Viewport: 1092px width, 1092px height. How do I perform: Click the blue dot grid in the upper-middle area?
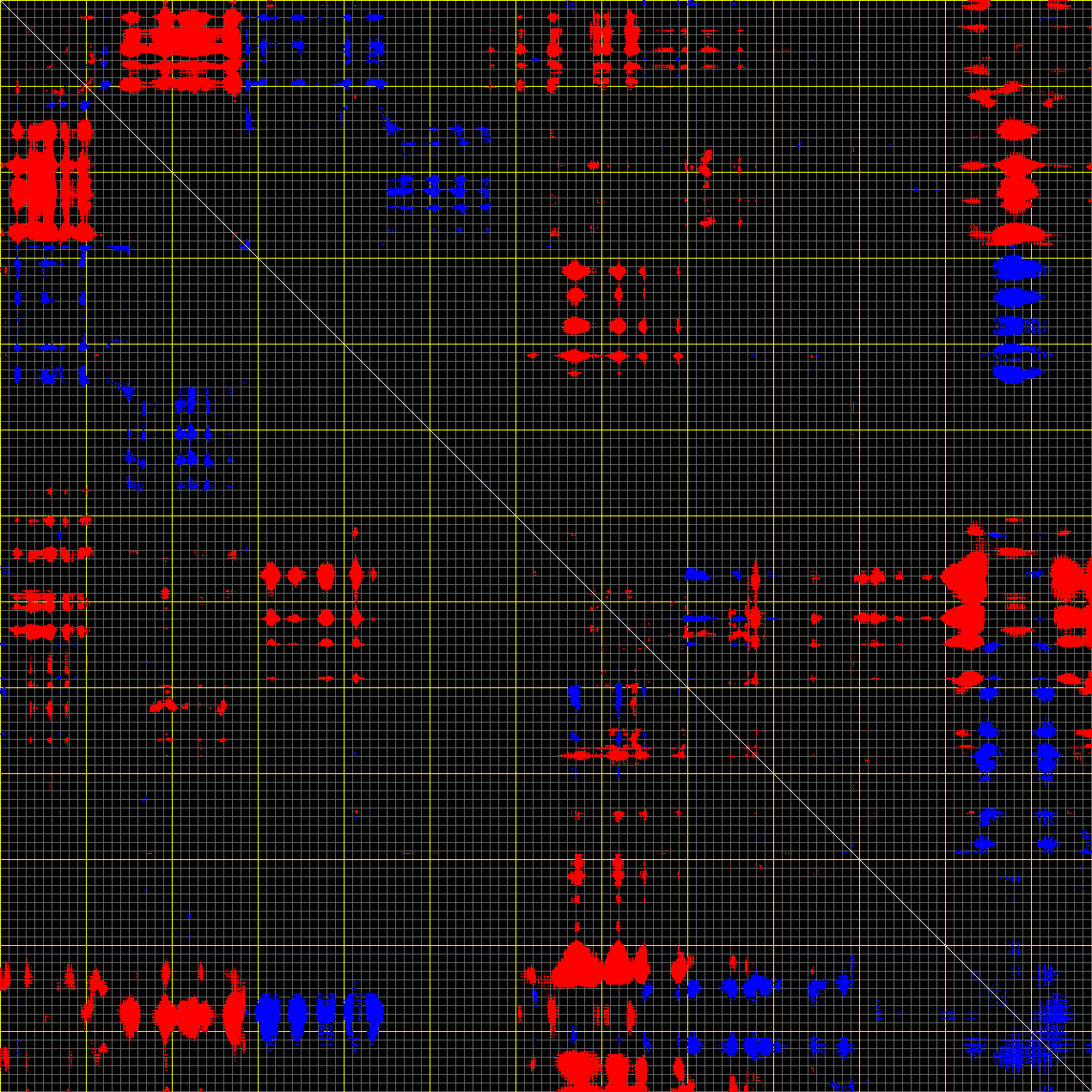434,193
